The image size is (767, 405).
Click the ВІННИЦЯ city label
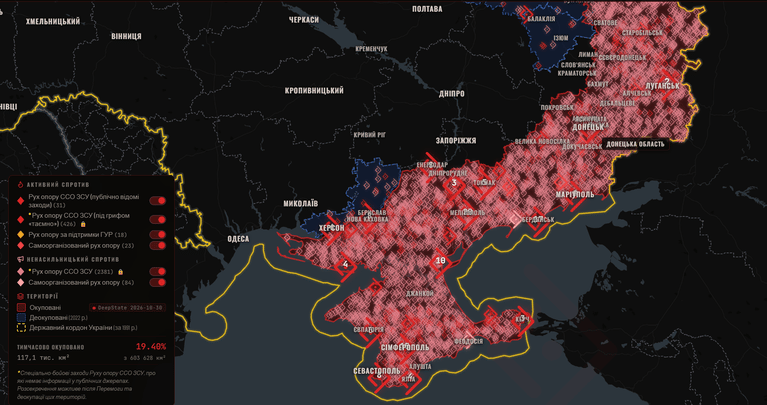[x=126, y=36]
